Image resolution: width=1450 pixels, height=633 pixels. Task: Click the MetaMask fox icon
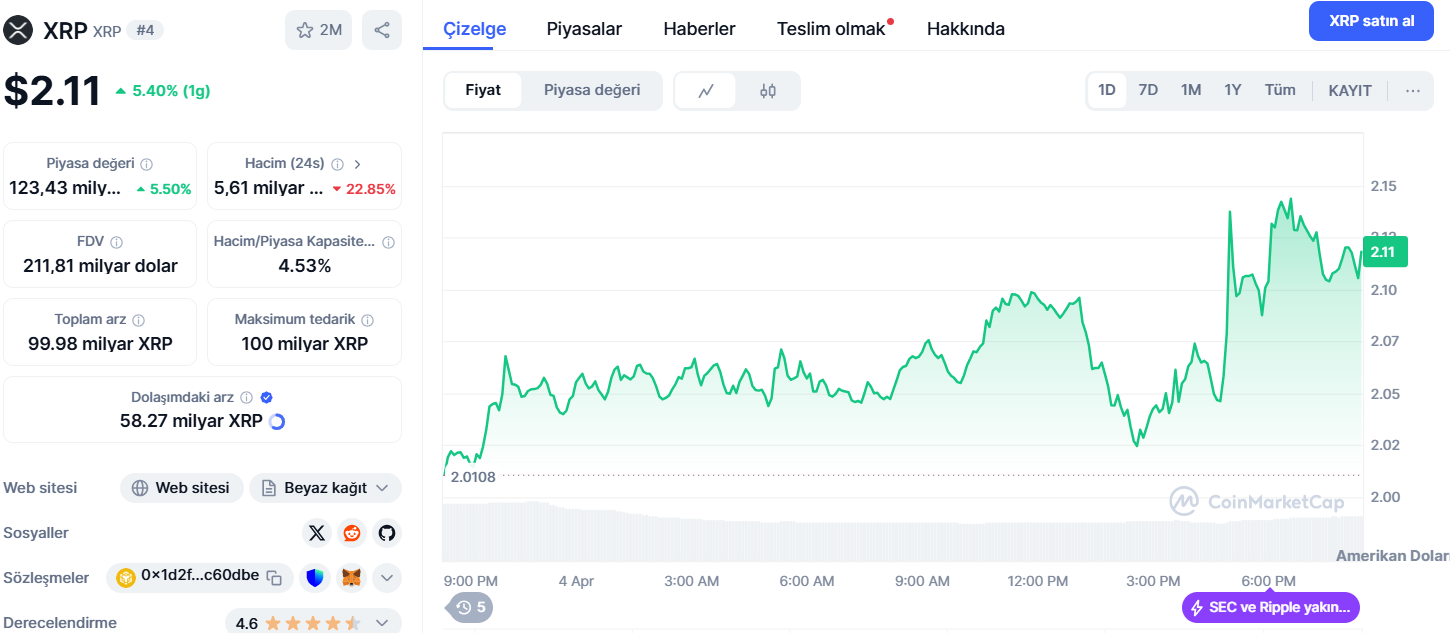pos(352,577)
